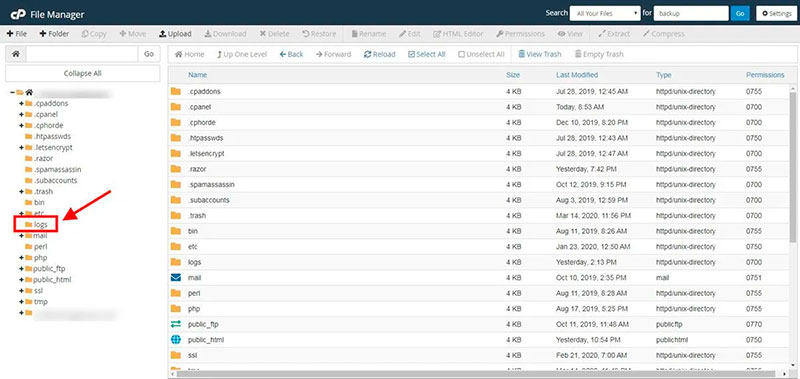Open Settings gear button
800x379 pixels.
click(x=777, y=14)
